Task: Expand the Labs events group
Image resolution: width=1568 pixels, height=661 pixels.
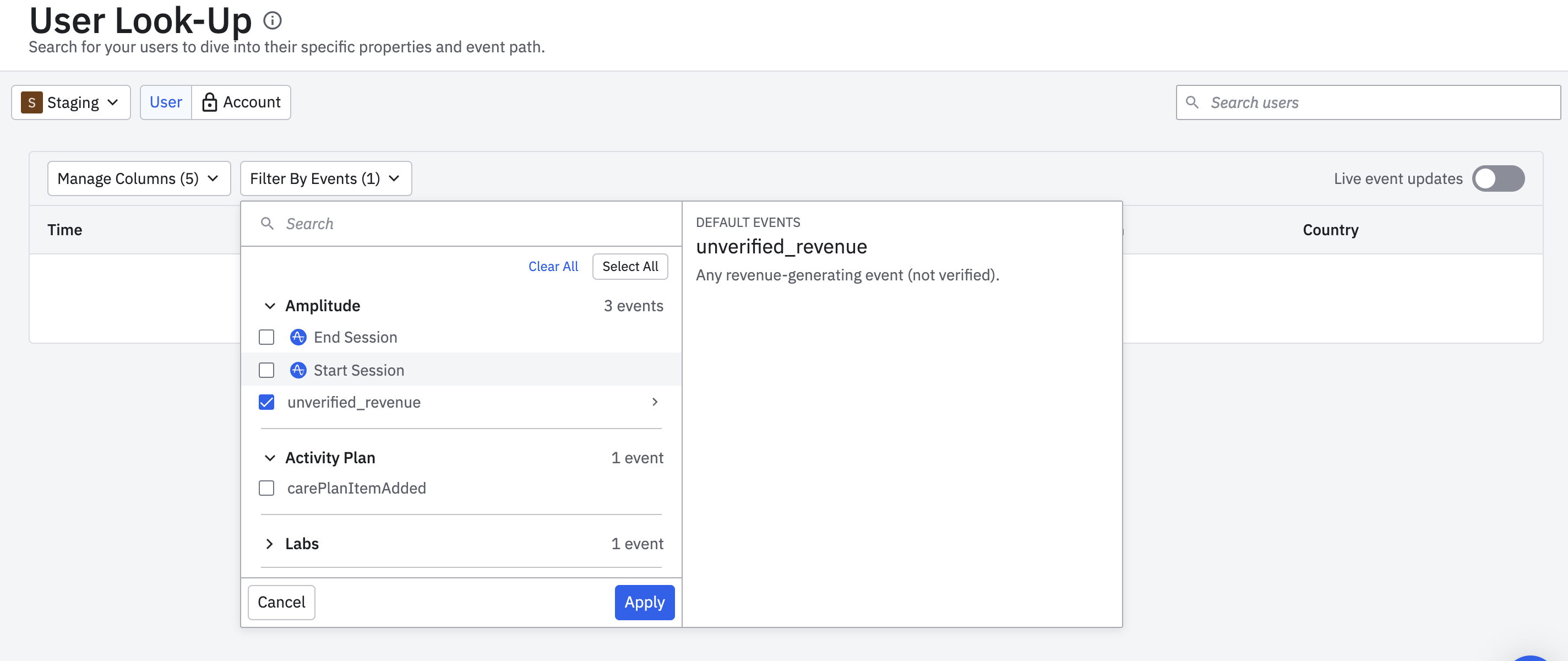Action: [270, 544]
